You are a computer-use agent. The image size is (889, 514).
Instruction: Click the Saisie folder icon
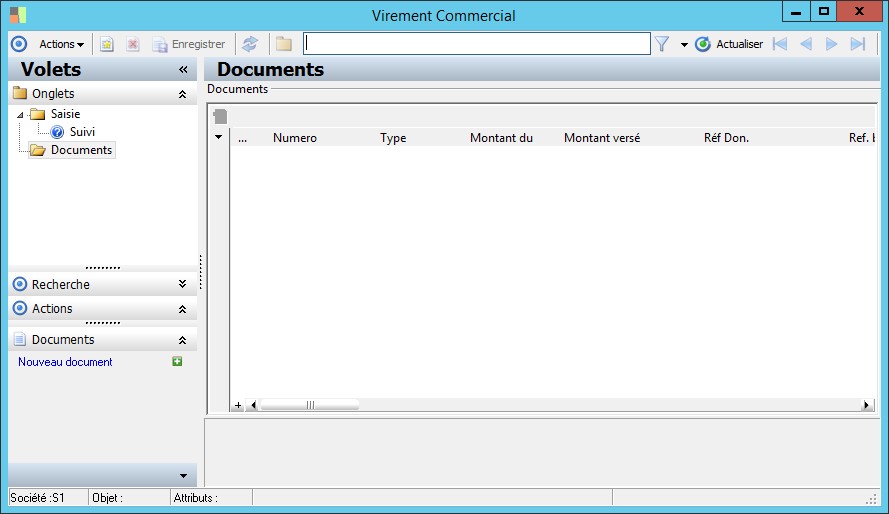click(37, 114)
